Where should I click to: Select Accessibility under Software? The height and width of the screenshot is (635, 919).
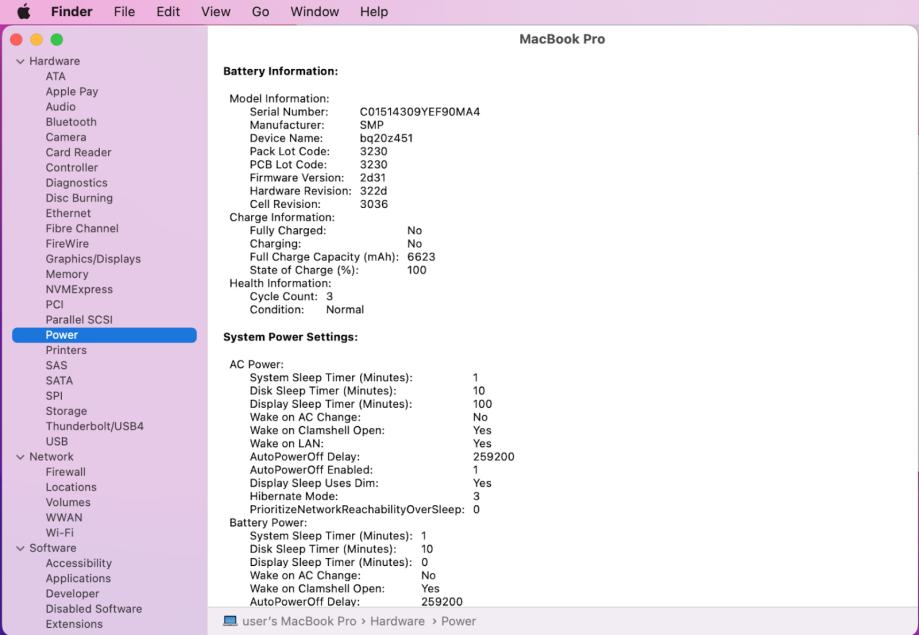(x=79, y=563)
